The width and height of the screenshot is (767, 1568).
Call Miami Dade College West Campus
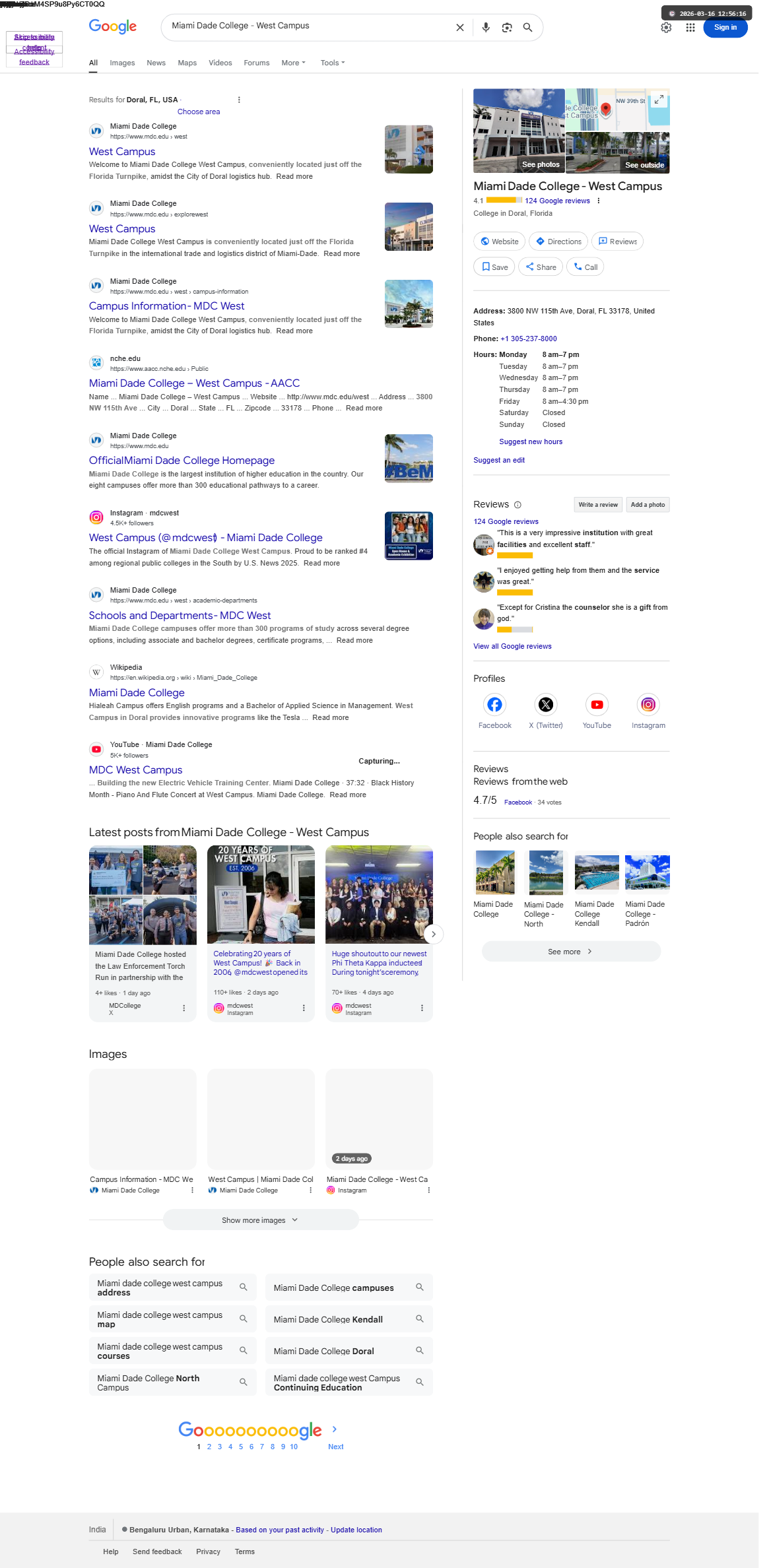click(585, 267)
